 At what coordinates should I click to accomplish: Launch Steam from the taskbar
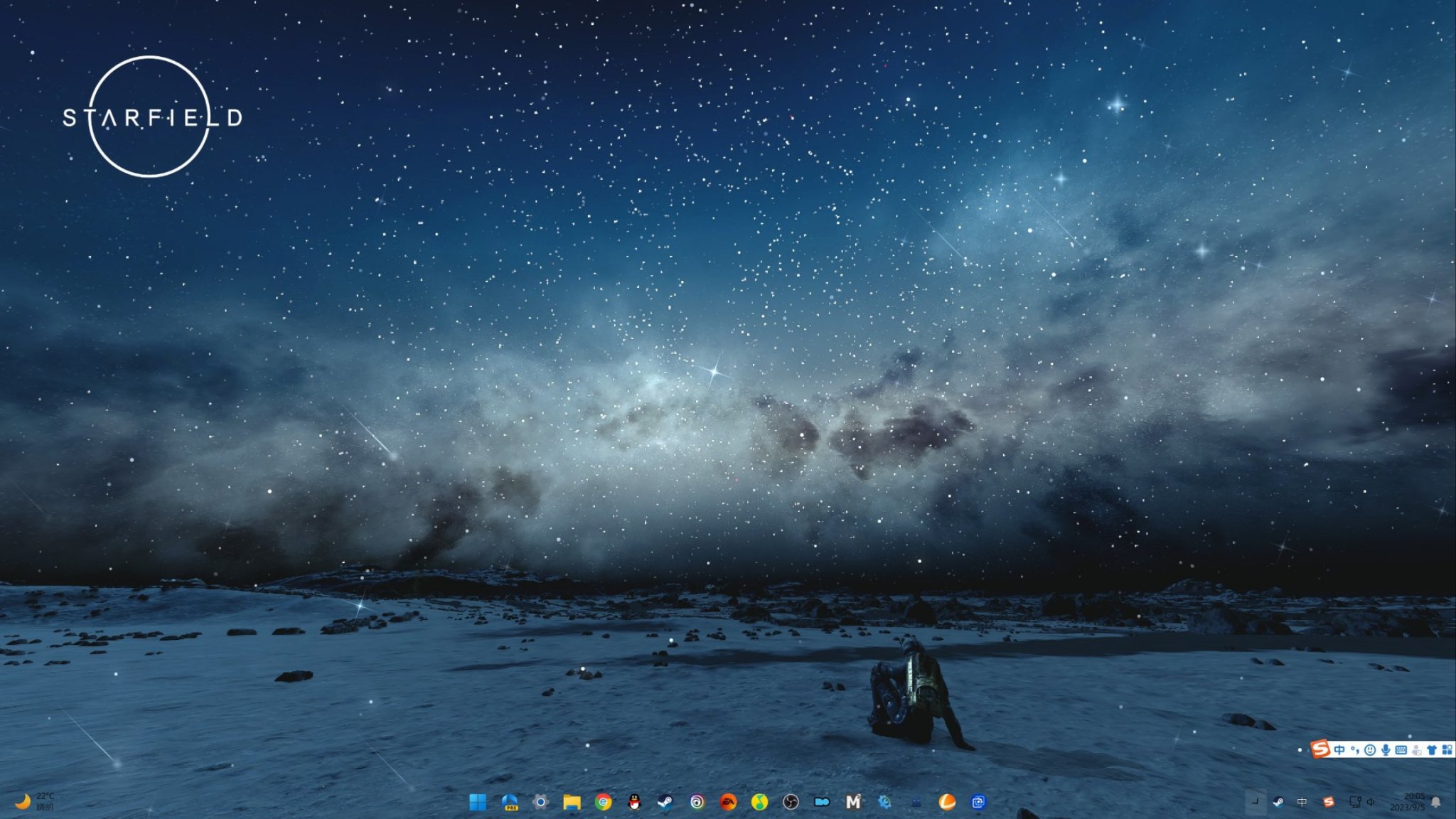(x=665, y=802)
